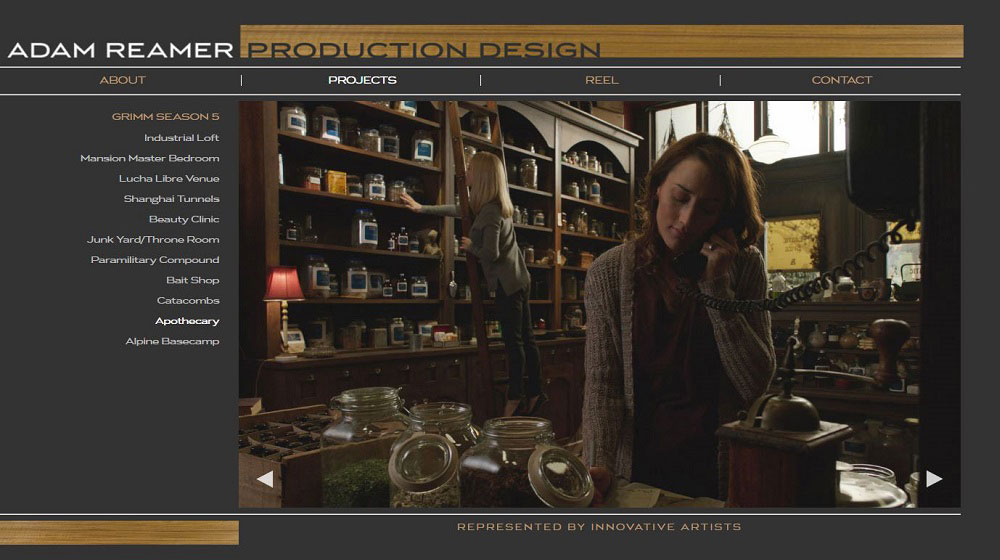View the Junk Yard/Throne Room set

point(153,240)
